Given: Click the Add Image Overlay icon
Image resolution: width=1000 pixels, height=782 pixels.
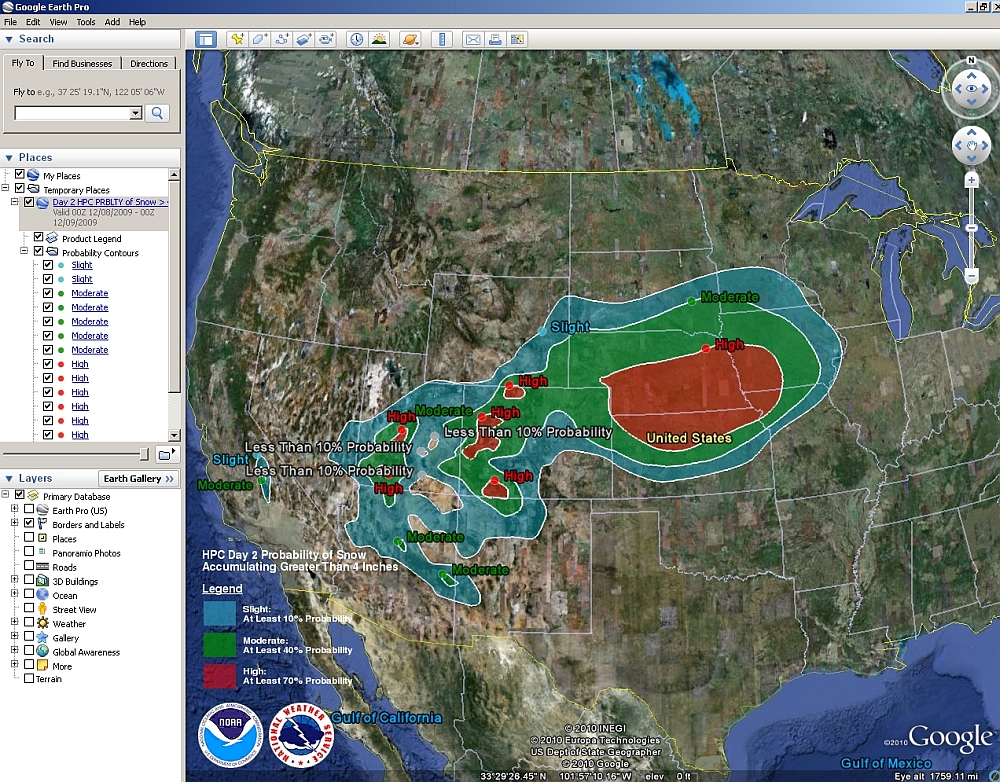Looking at the screenshot, I should click(304, 40).
